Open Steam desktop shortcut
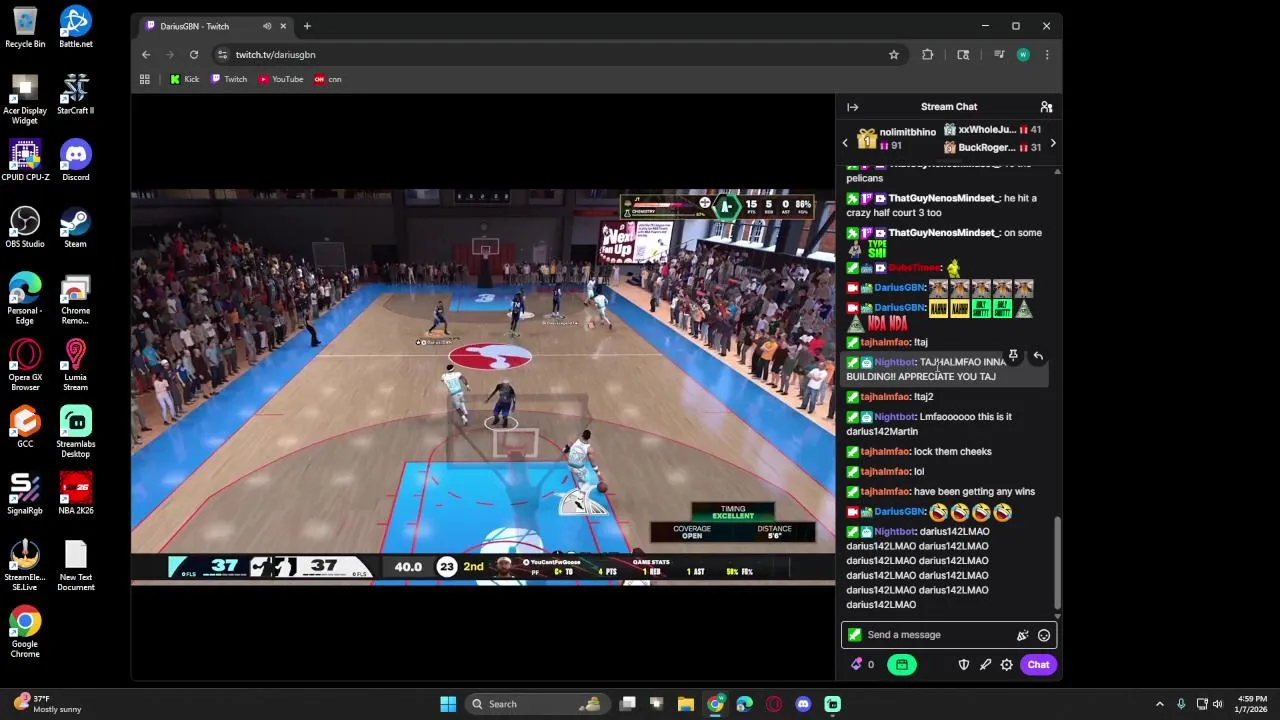Viewport: 1280px width, 720px height. [x=76, y=227]
